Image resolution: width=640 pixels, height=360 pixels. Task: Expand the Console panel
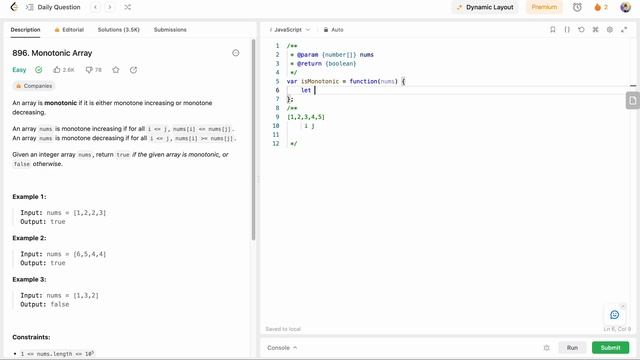[x=282, y=348]
